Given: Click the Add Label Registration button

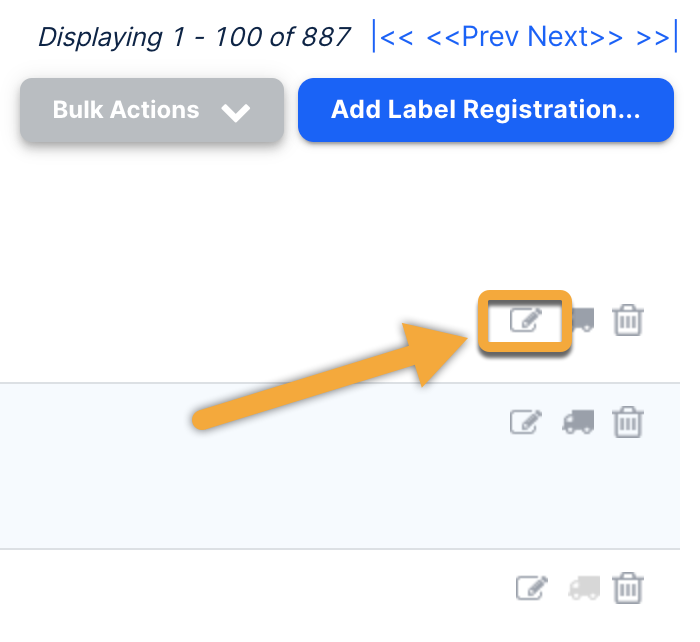Looking at the screenshot, I should (x=485, y=110).
